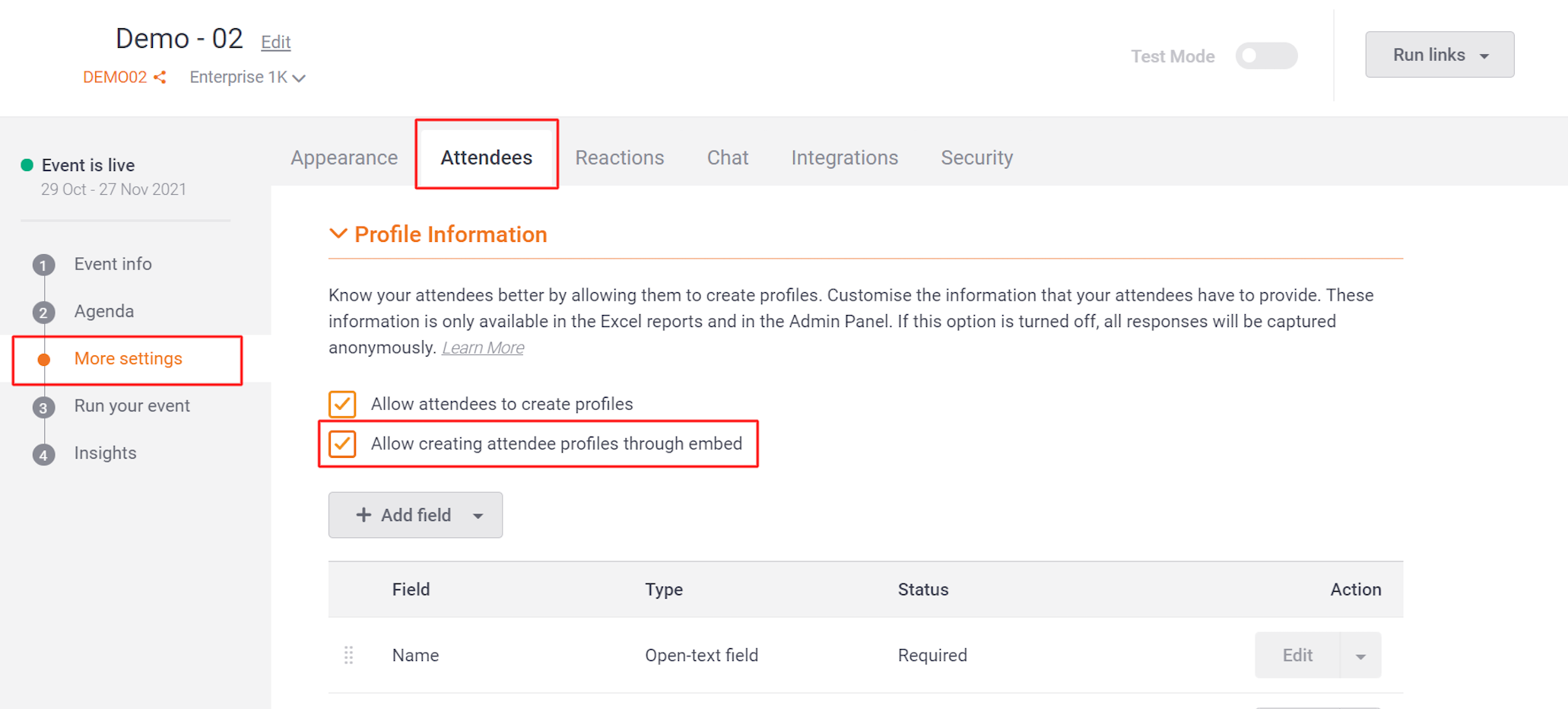Click the step 4 Insights circle
The height and width of the screenshot is (709, 1568).
pos(43,455)
